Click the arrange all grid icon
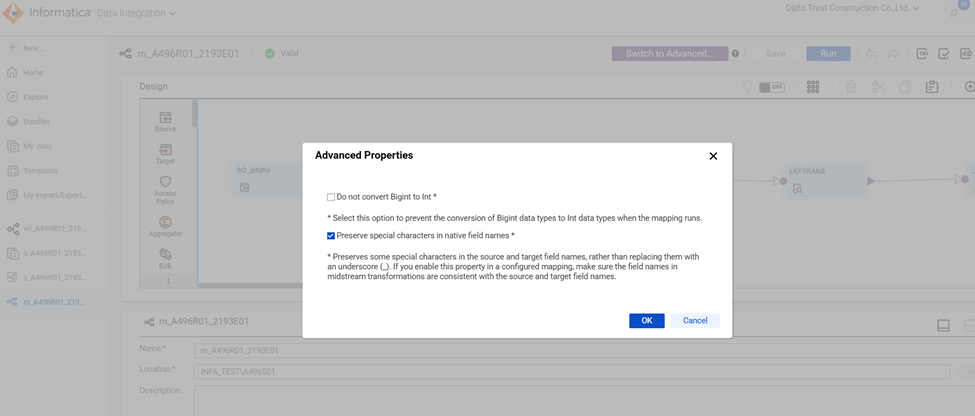The image size is (975, 416). [x=813, y=87]
